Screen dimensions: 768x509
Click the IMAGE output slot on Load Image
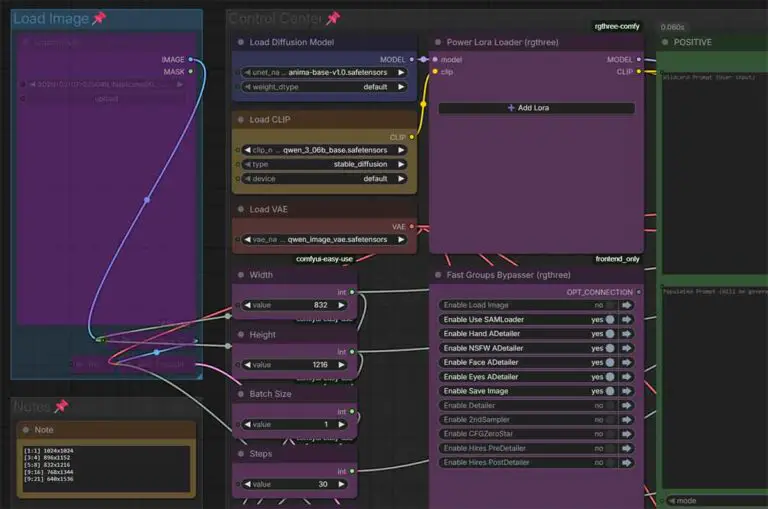pyautogui.click(x=191, y=59)
